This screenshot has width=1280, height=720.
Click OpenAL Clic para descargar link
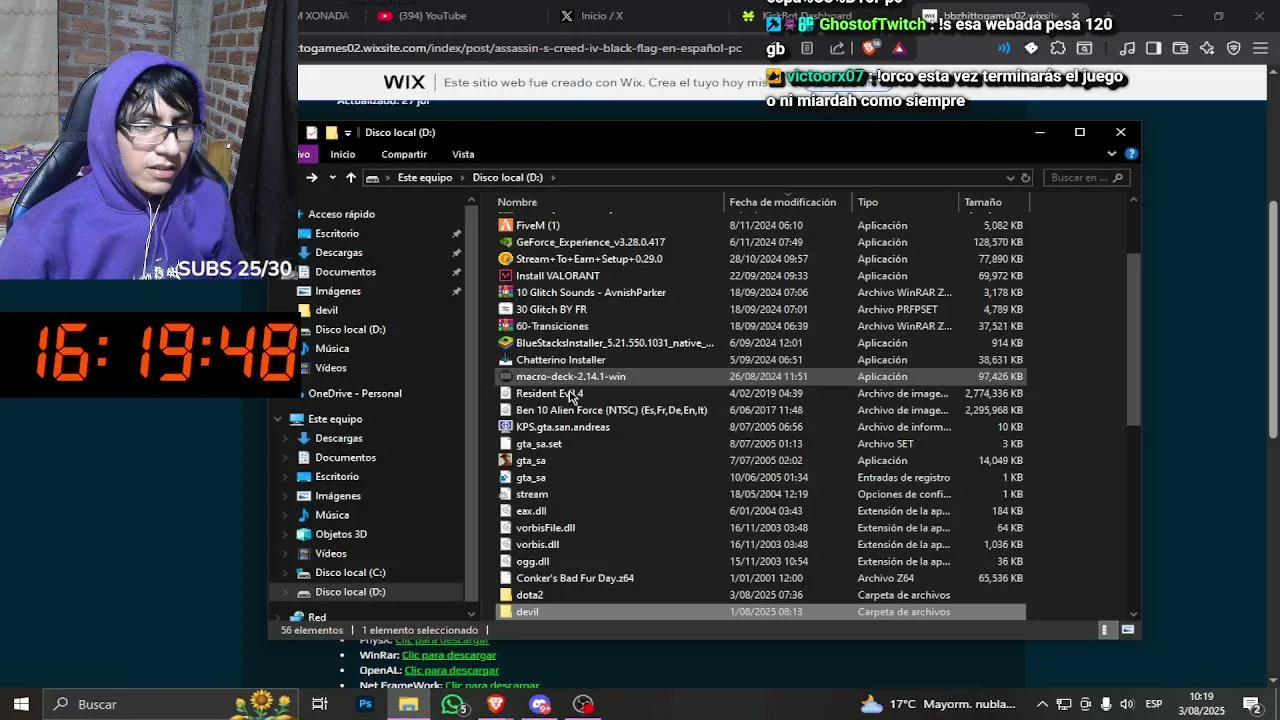pyautogui.click(x=451, y=670)
